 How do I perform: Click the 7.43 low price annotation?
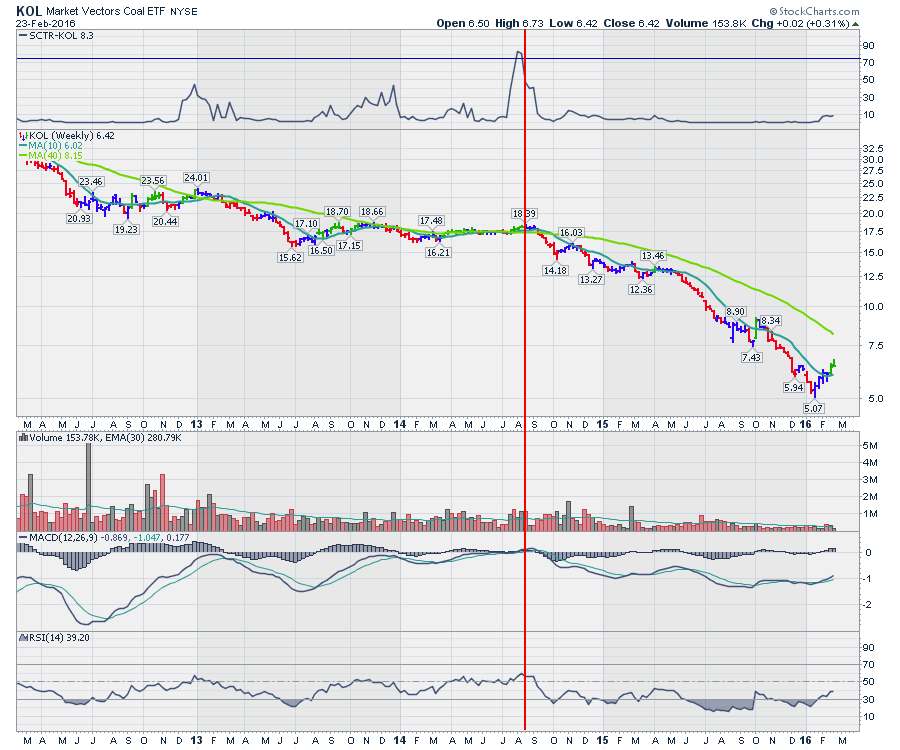[751, 357]
